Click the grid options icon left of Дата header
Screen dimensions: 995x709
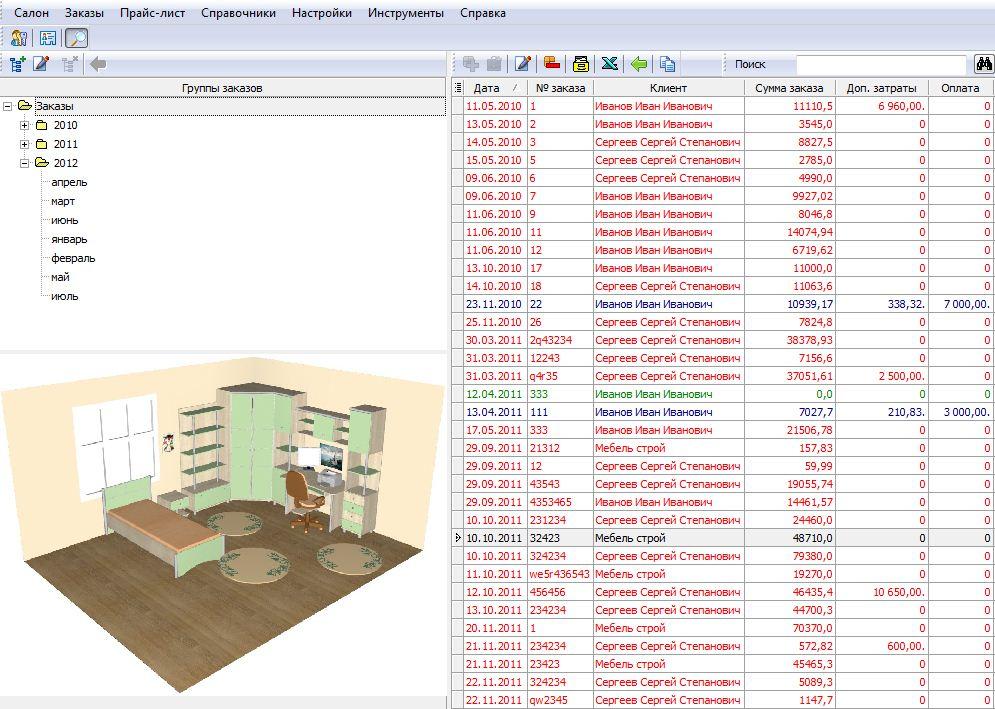click(x=458, y=88)
